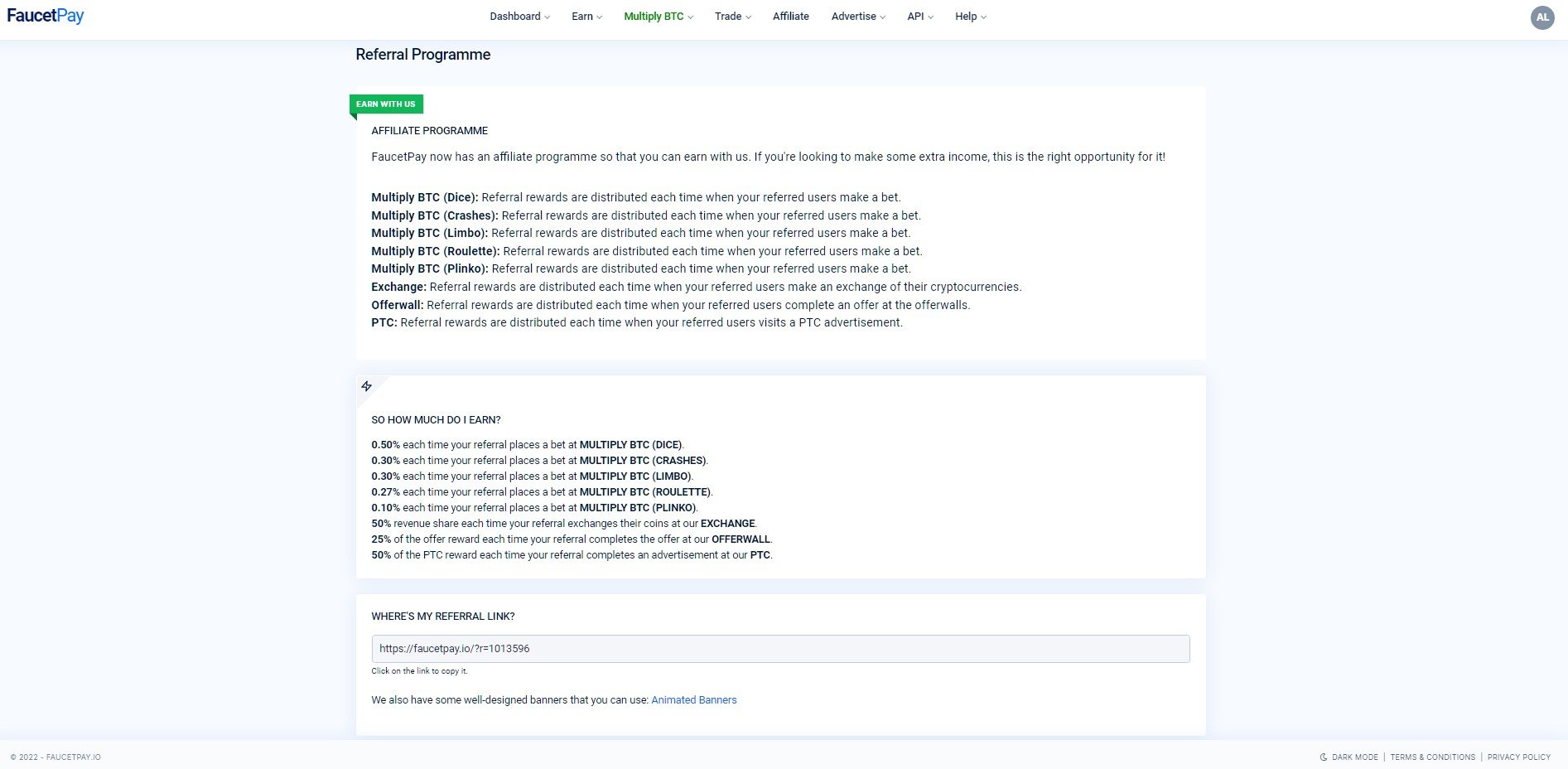The image size is (1568, 769).
Task: Click the AFFILIATE PROGRAMME heading
Action: (x=429, y=131)
